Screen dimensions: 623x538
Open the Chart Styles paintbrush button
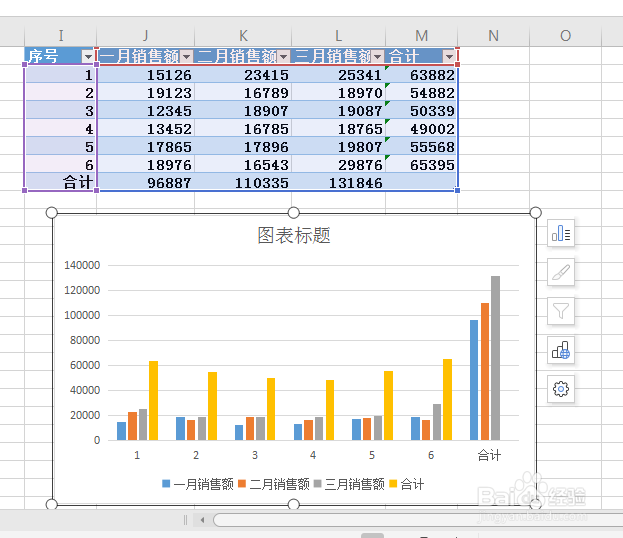(x=561, y=272)
